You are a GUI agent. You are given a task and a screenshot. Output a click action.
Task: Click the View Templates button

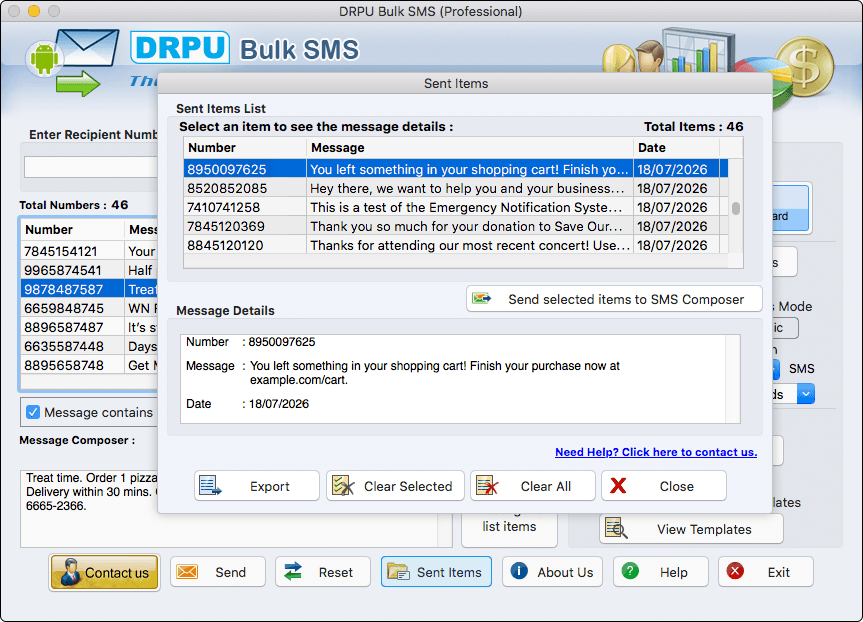691,529
